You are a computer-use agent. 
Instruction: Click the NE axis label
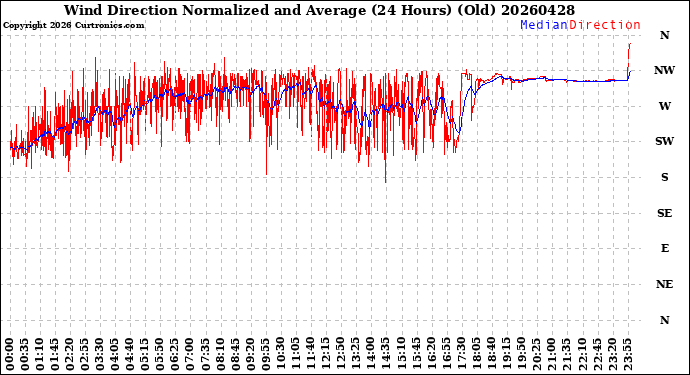click(x=664, y=284)
